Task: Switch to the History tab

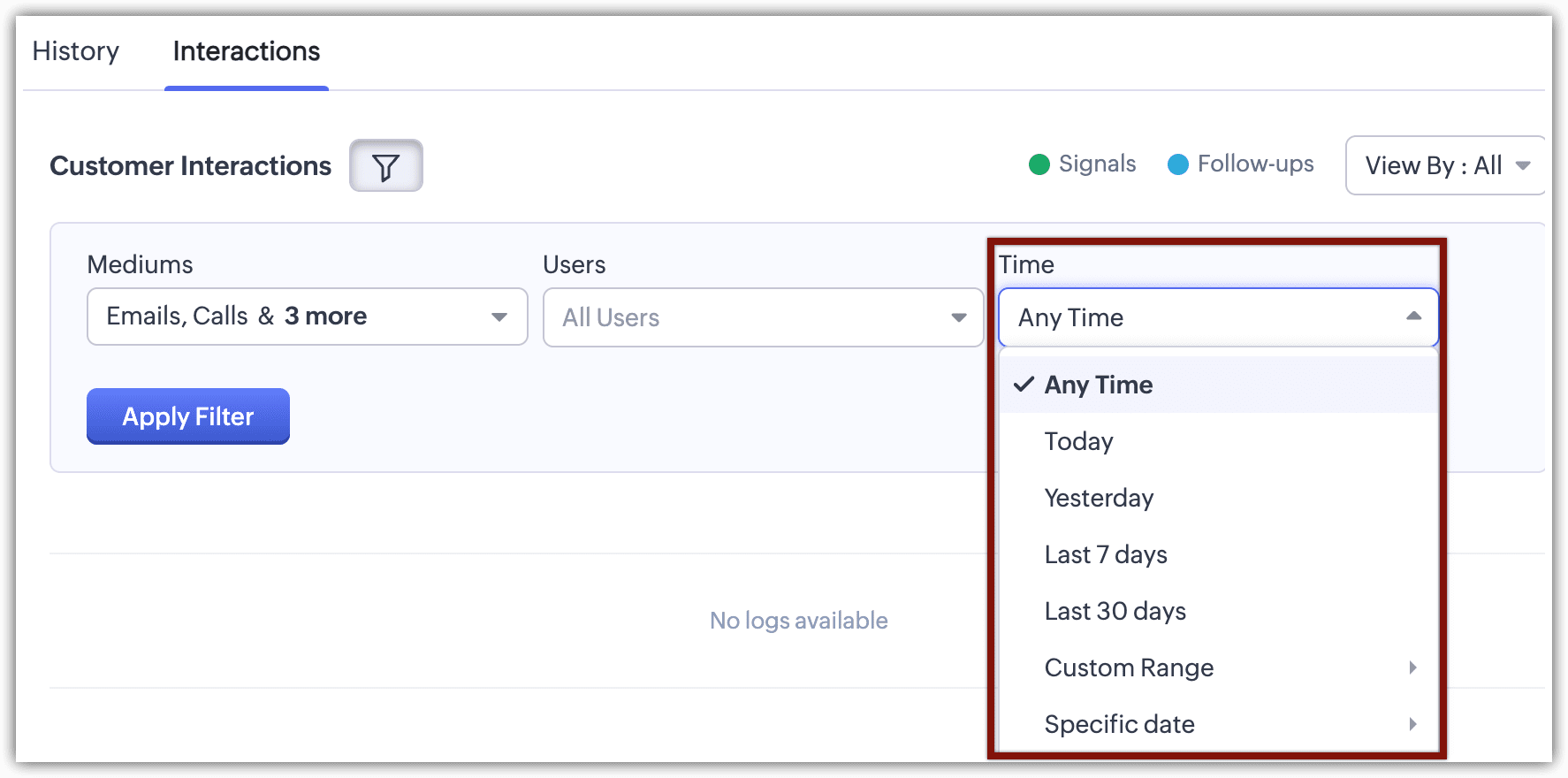Action: coord(76,51)
